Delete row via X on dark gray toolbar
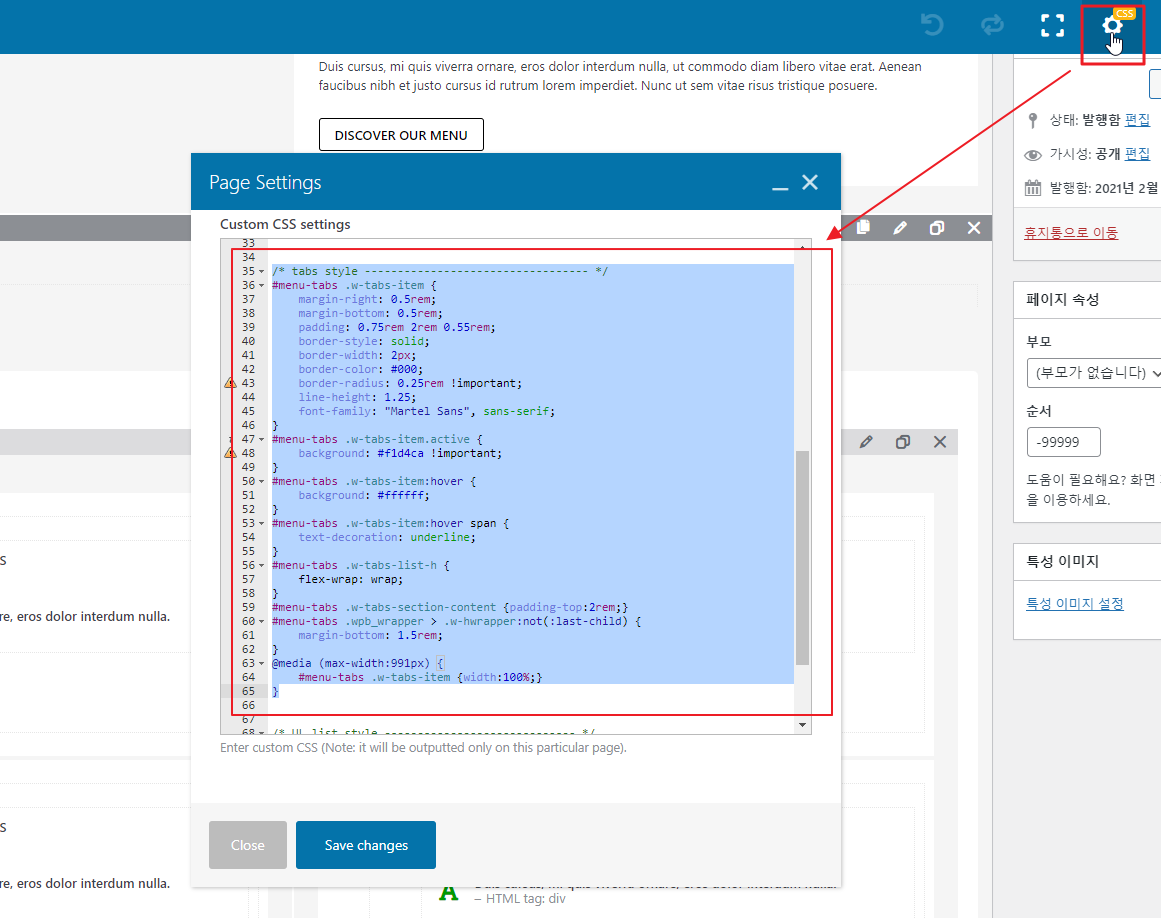Screen dimensions: 1161x918 coord(974,228)
